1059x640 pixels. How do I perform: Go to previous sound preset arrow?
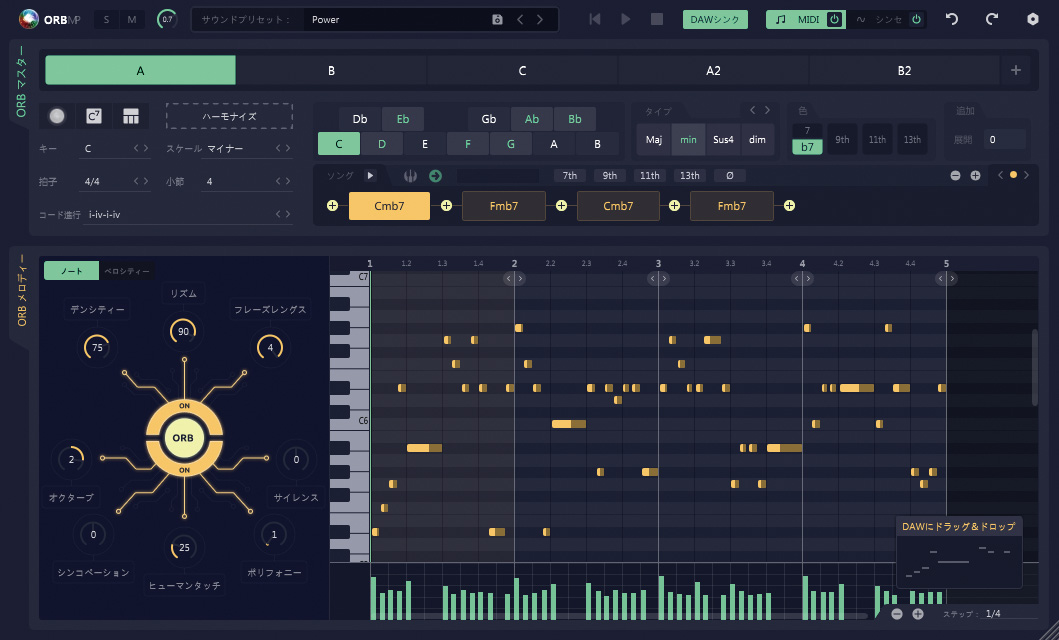point(520,20)
